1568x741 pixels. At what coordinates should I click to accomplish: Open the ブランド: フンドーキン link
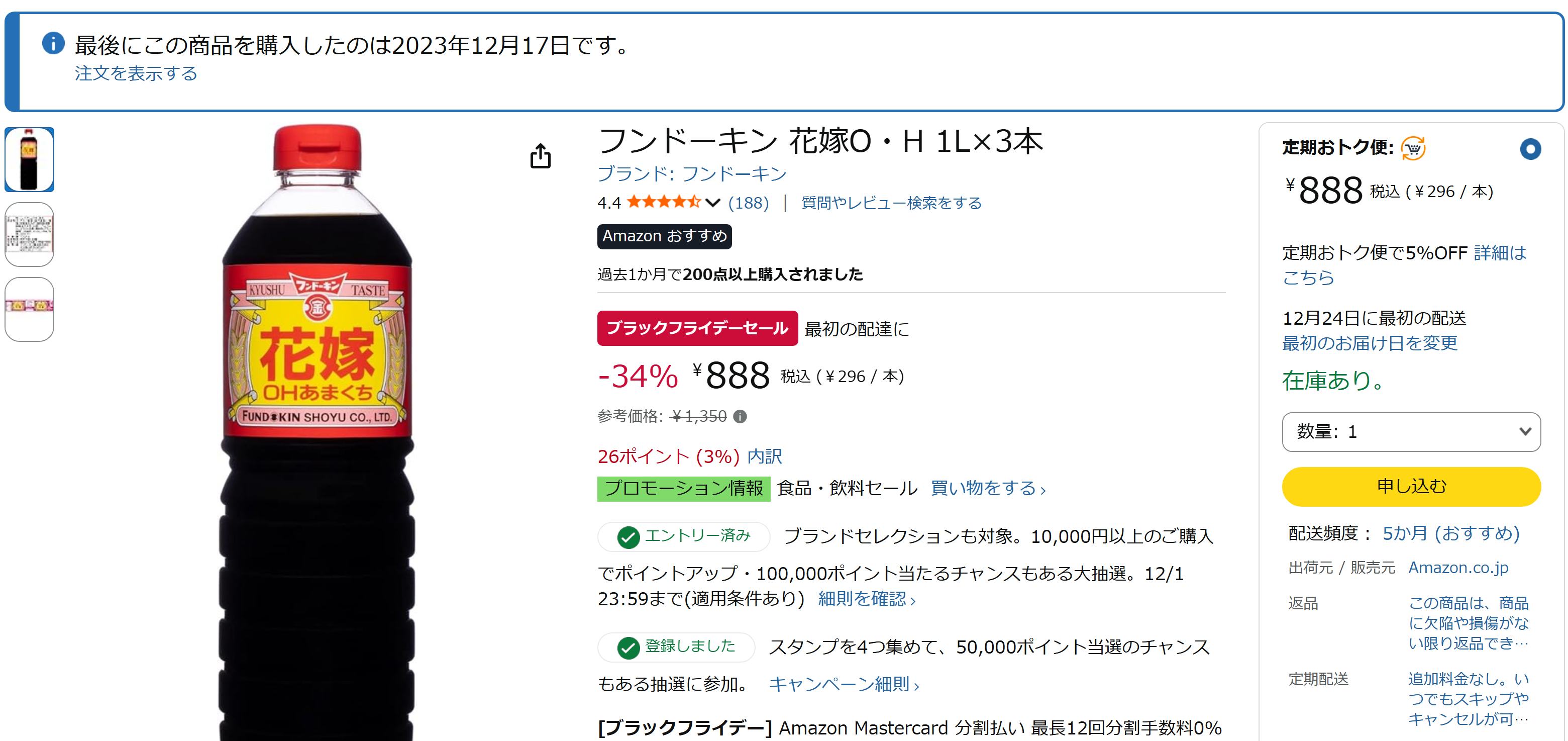click(691, 174)
